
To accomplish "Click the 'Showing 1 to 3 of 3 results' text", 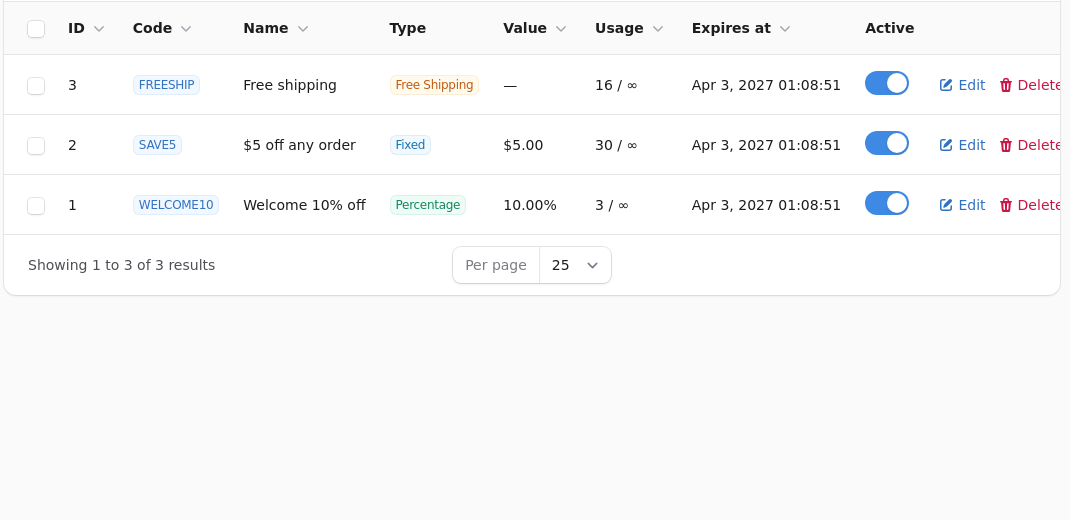I will pos(121,265).
